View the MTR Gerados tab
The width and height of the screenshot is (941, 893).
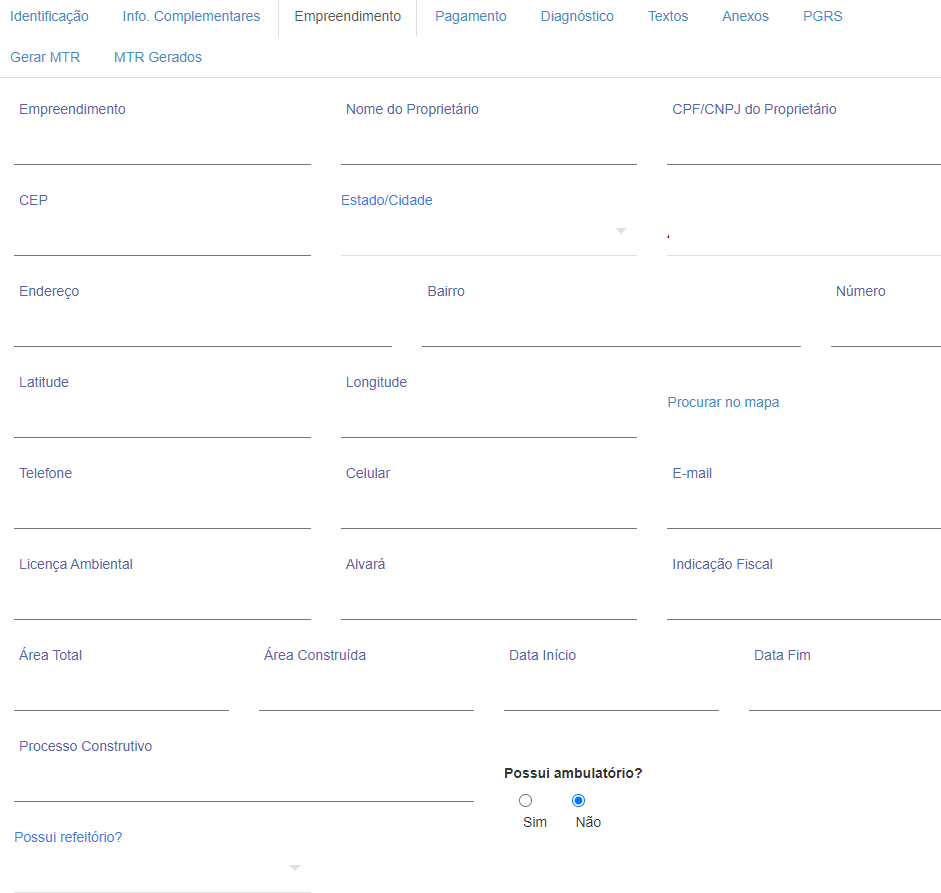coord(158,57)
